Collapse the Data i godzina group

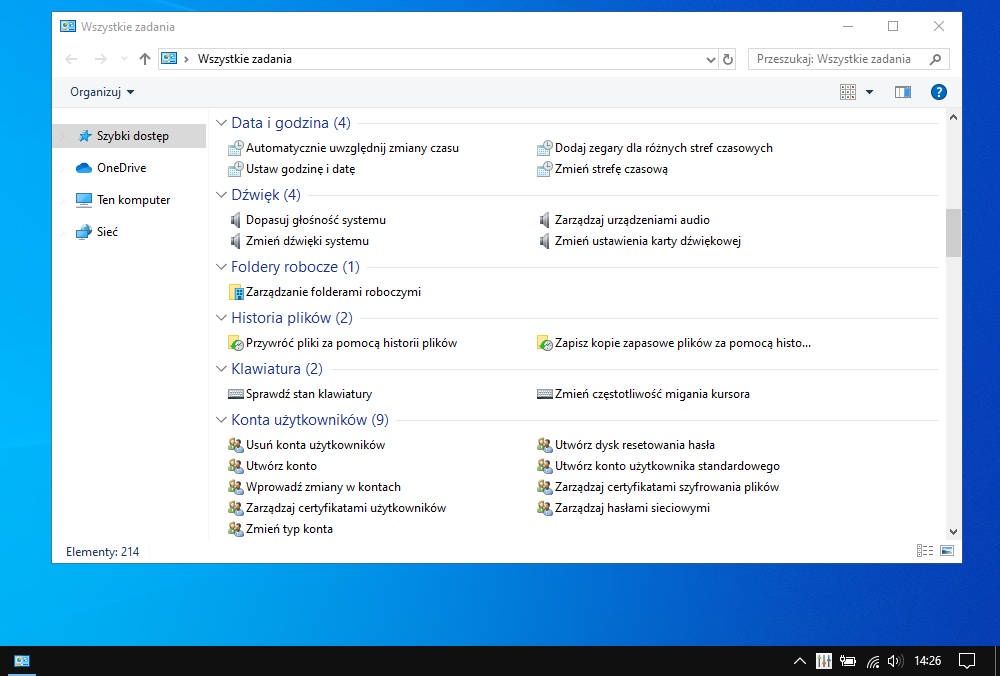coord(221,123)
